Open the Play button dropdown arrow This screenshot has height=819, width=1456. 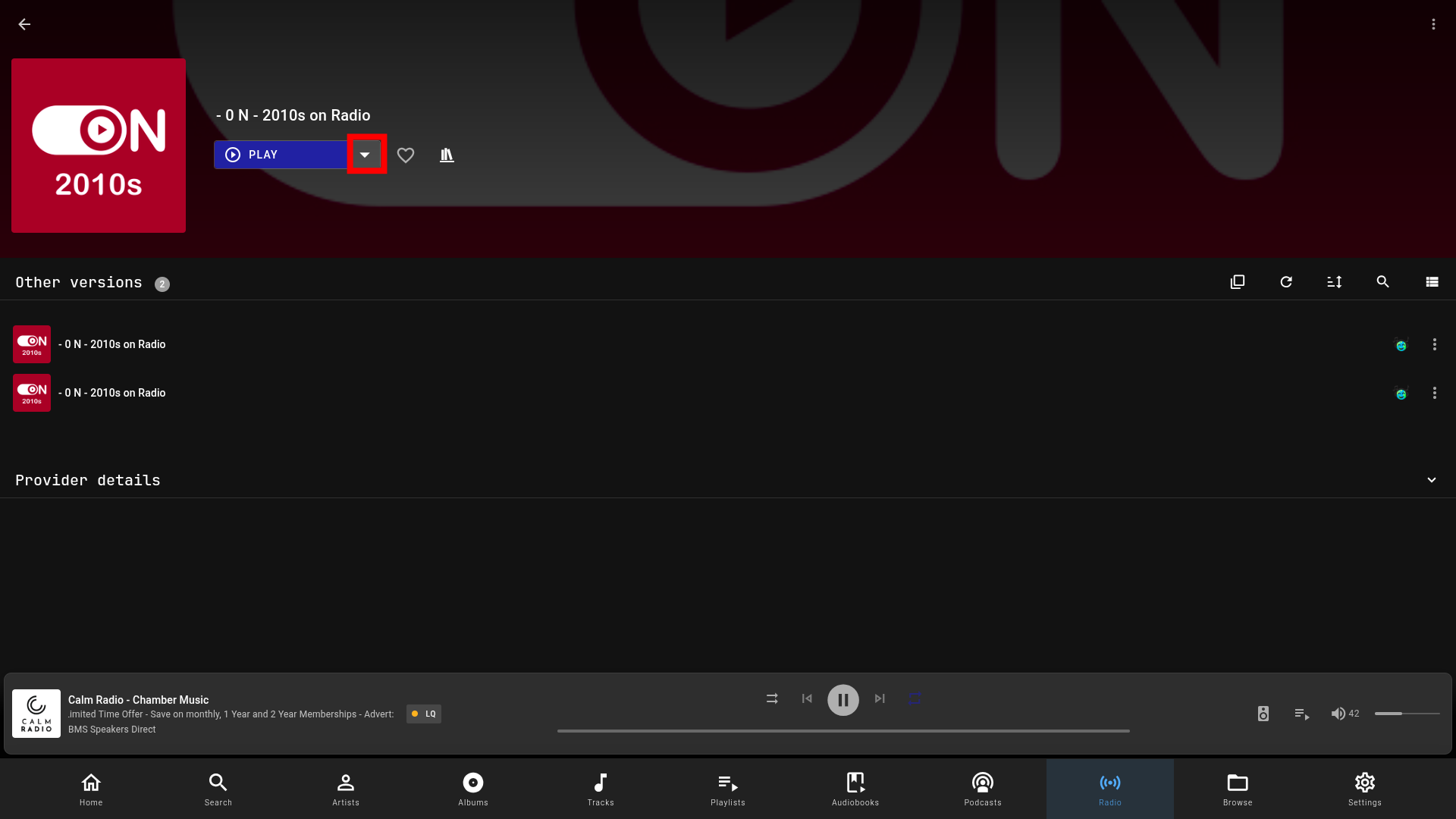[365, 155]
